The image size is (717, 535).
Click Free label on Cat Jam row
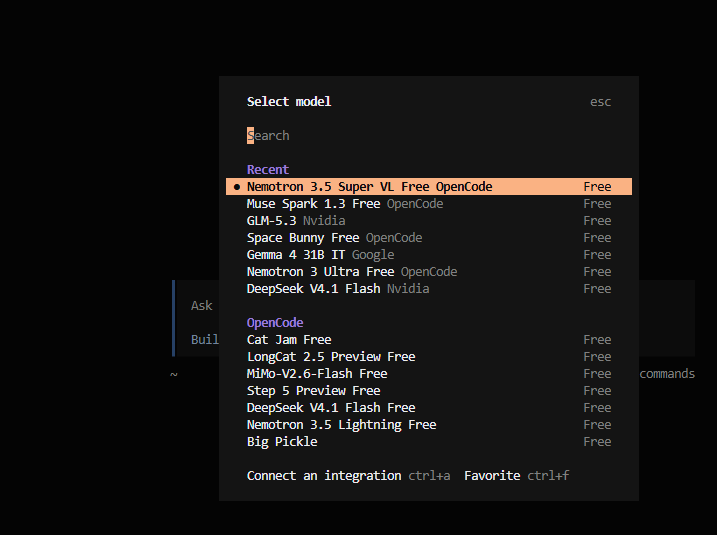click(x=597, y=340)
